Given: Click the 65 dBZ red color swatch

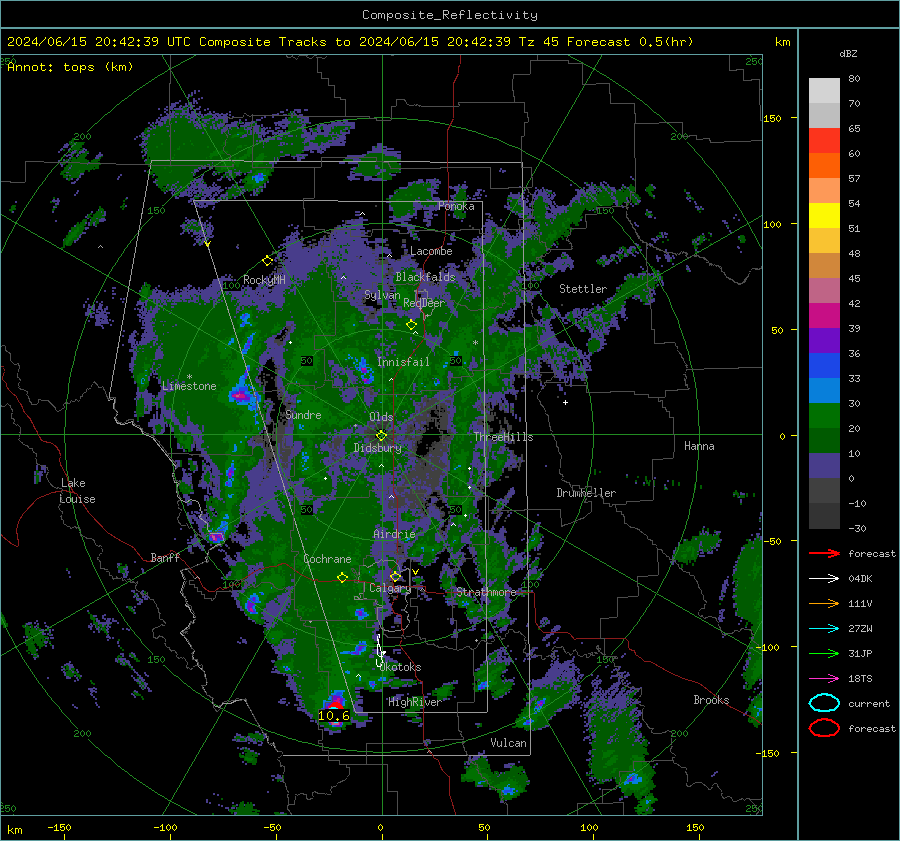Looking at the screenshot, I should [824, 141].
